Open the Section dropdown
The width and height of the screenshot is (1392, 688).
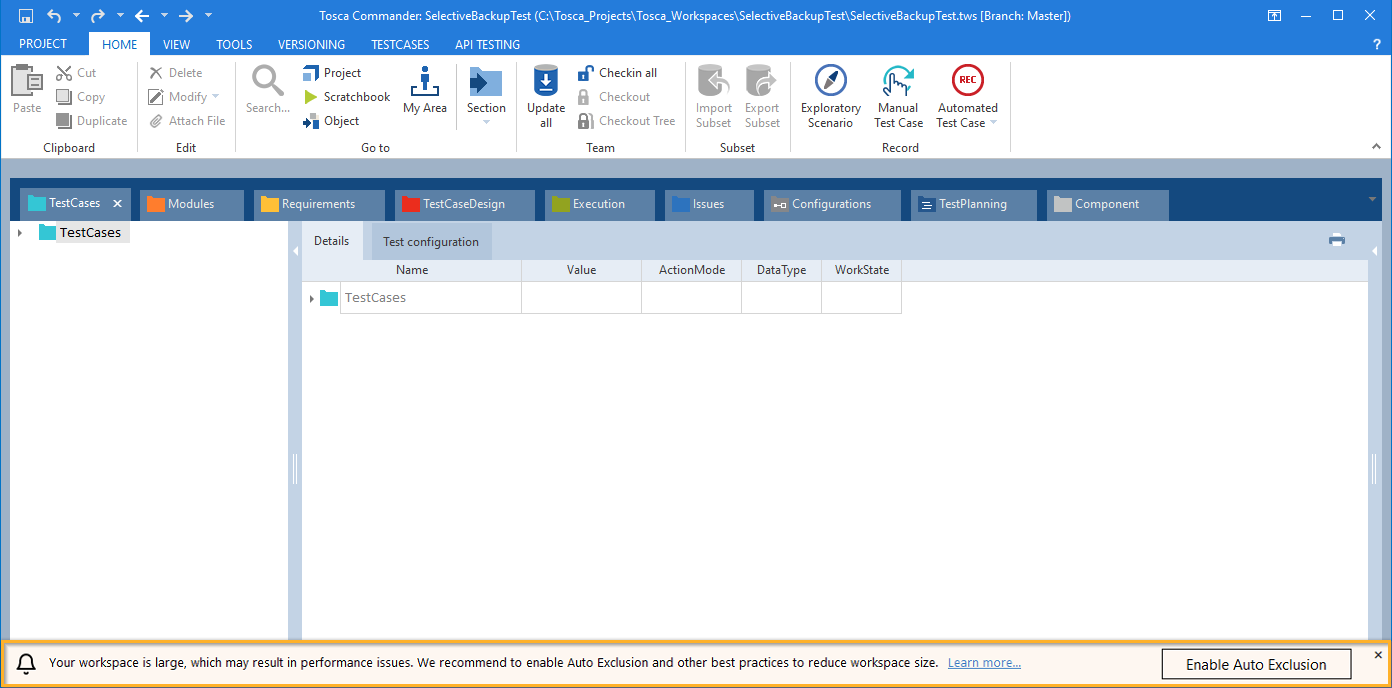point(486,122)
